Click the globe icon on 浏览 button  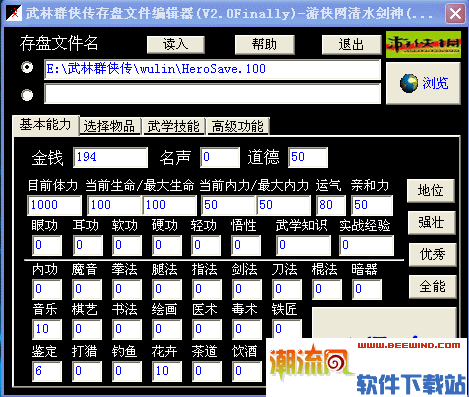click(x=408, y=83)
